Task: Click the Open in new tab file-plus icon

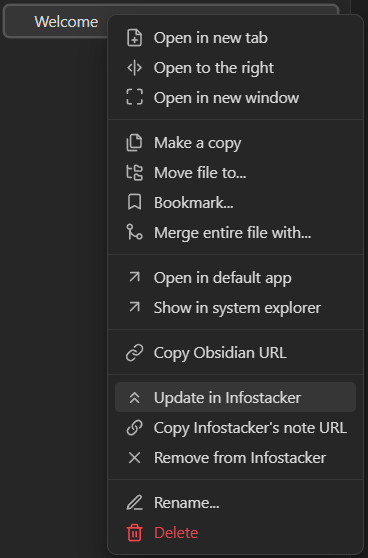Action: [135, 38]
